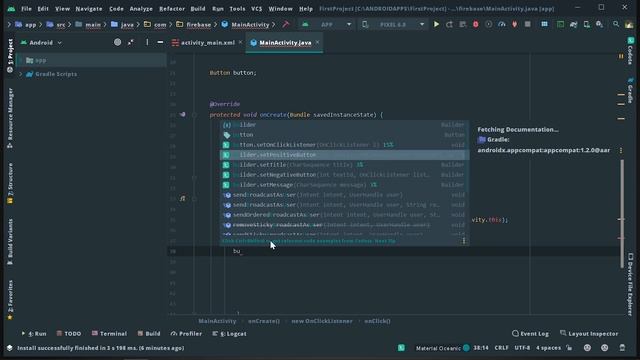This screenshot has height=360, width=640.
Task: Open the TODO tool window
Action: click(69, 333)
